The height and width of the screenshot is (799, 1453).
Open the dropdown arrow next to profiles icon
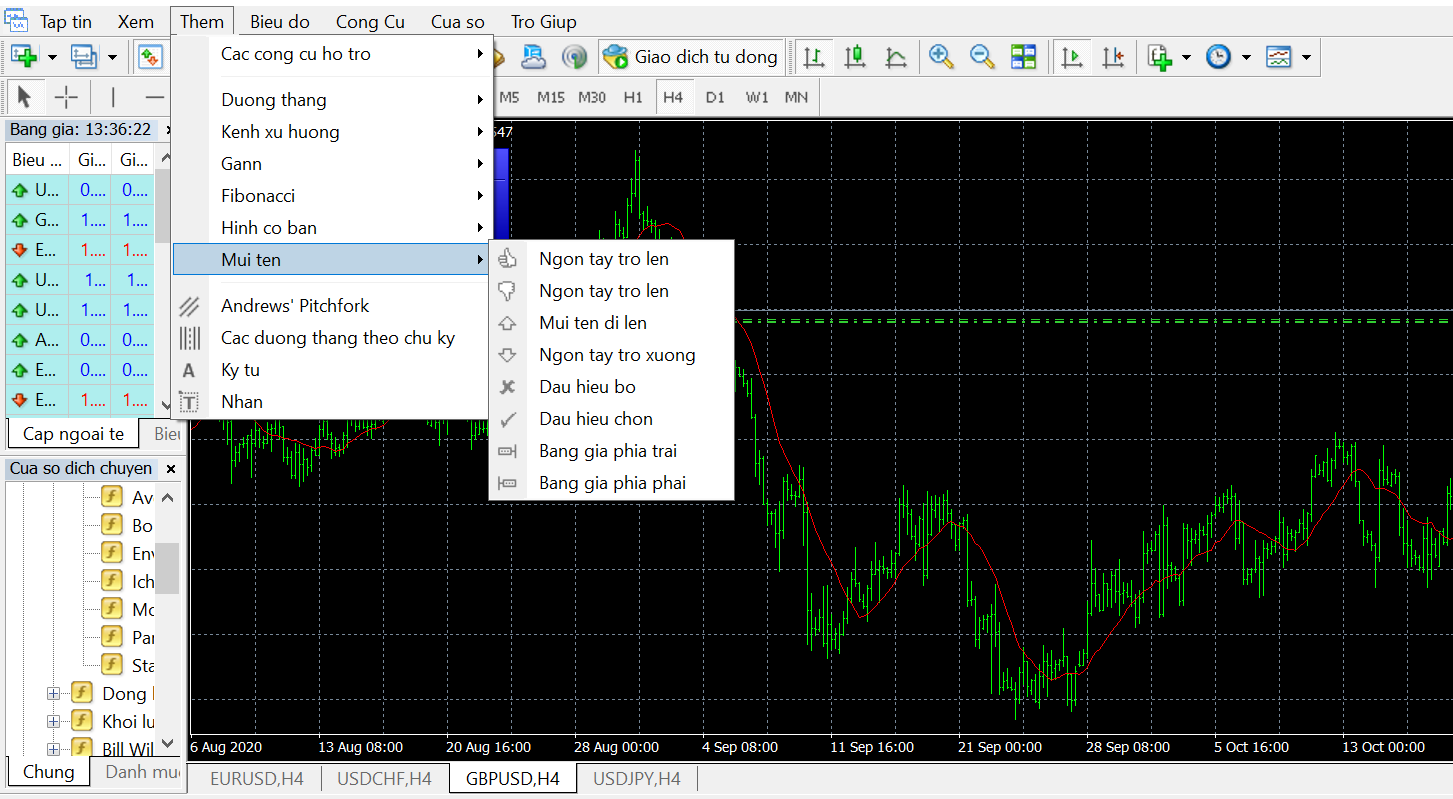tap(112, 57)
